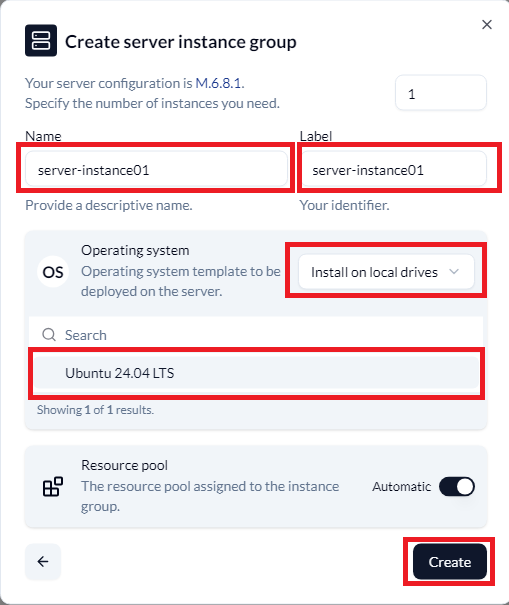Image resolution: width=509 pixels, height=605 pixels.
Task: Toggle the Automatic resource pool switch
Action: coord(457,486)
